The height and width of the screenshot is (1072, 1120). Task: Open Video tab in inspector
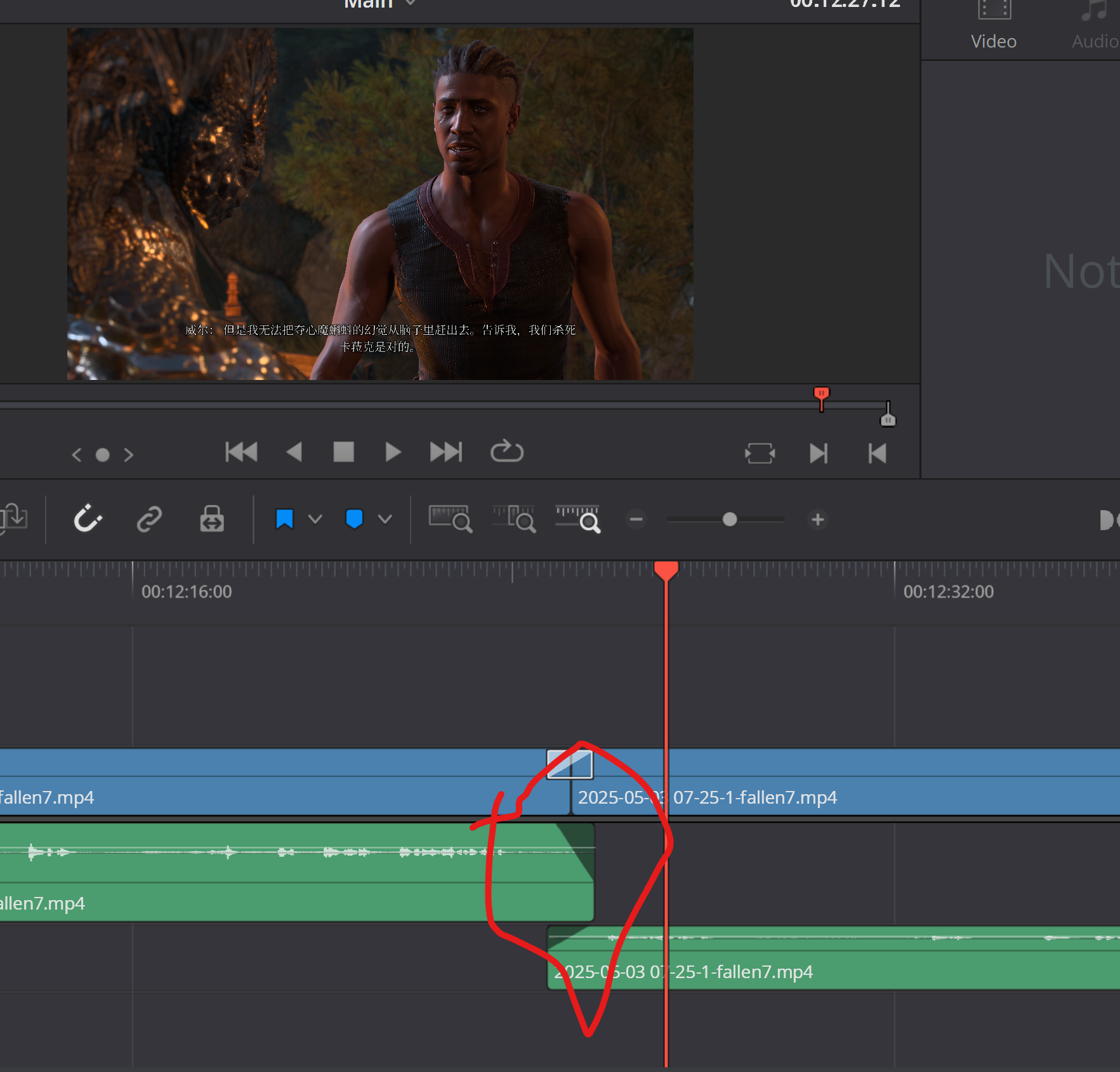click(994, 25)
